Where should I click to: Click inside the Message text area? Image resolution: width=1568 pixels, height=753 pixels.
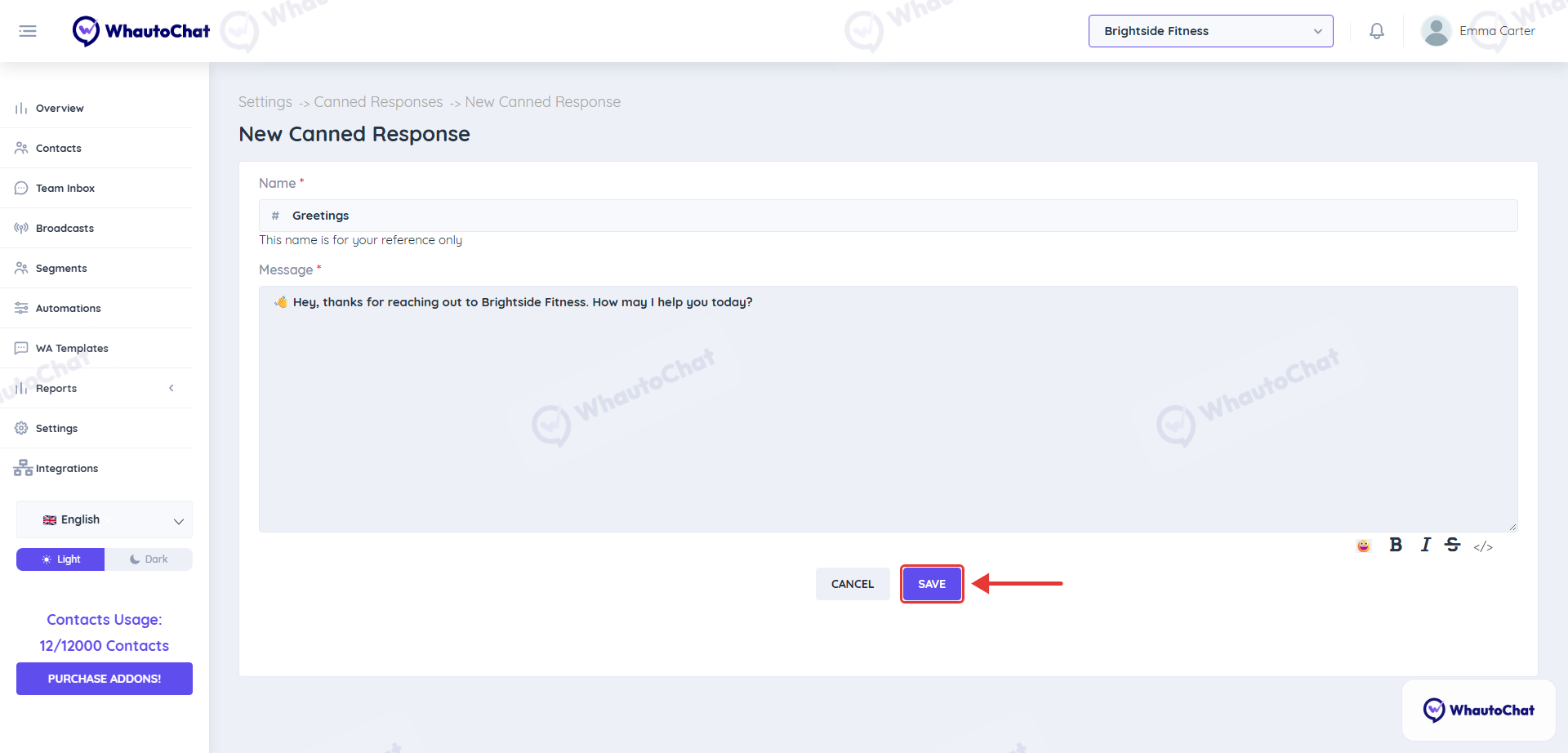889,409
